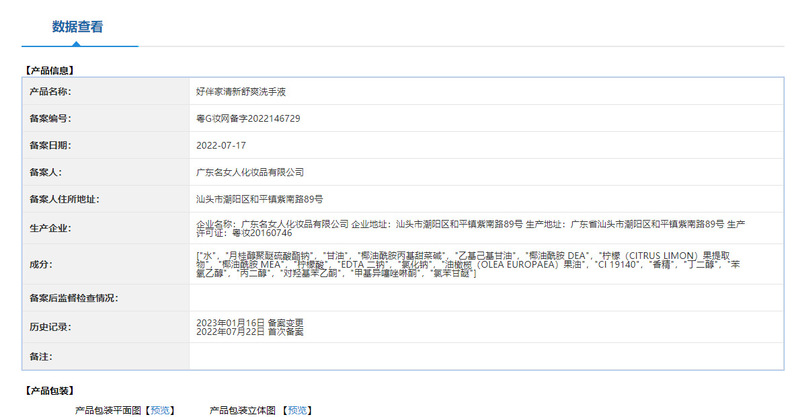Select history entry 2022年07月22日 首次备案

(249, 332)
